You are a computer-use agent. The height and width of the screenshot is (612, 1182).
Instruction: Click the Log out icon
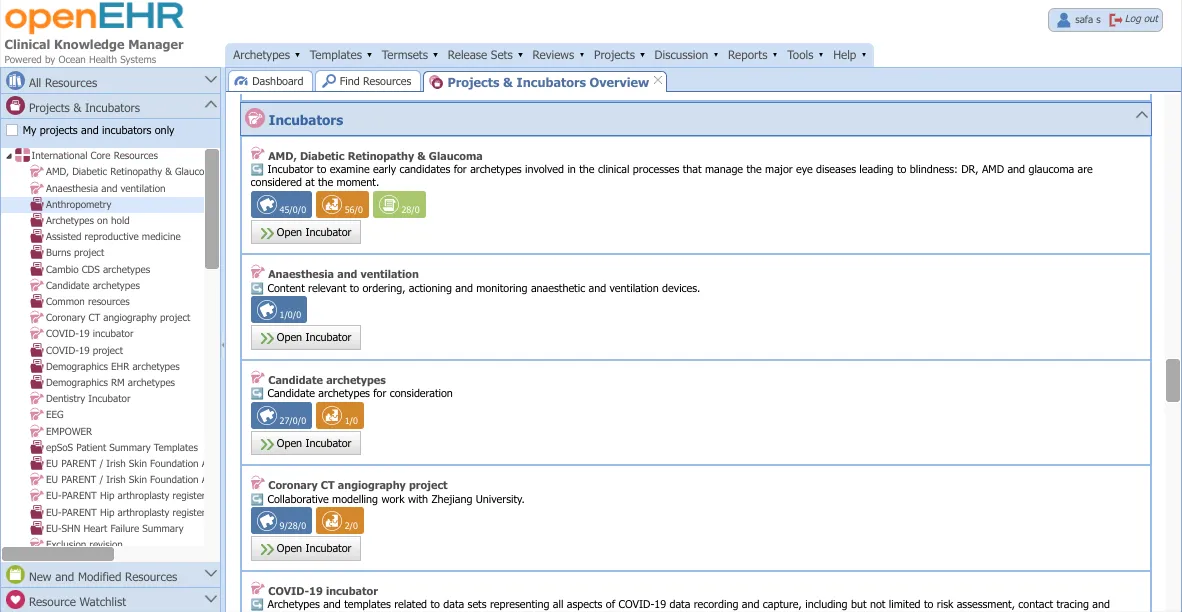coord(1117,20)
